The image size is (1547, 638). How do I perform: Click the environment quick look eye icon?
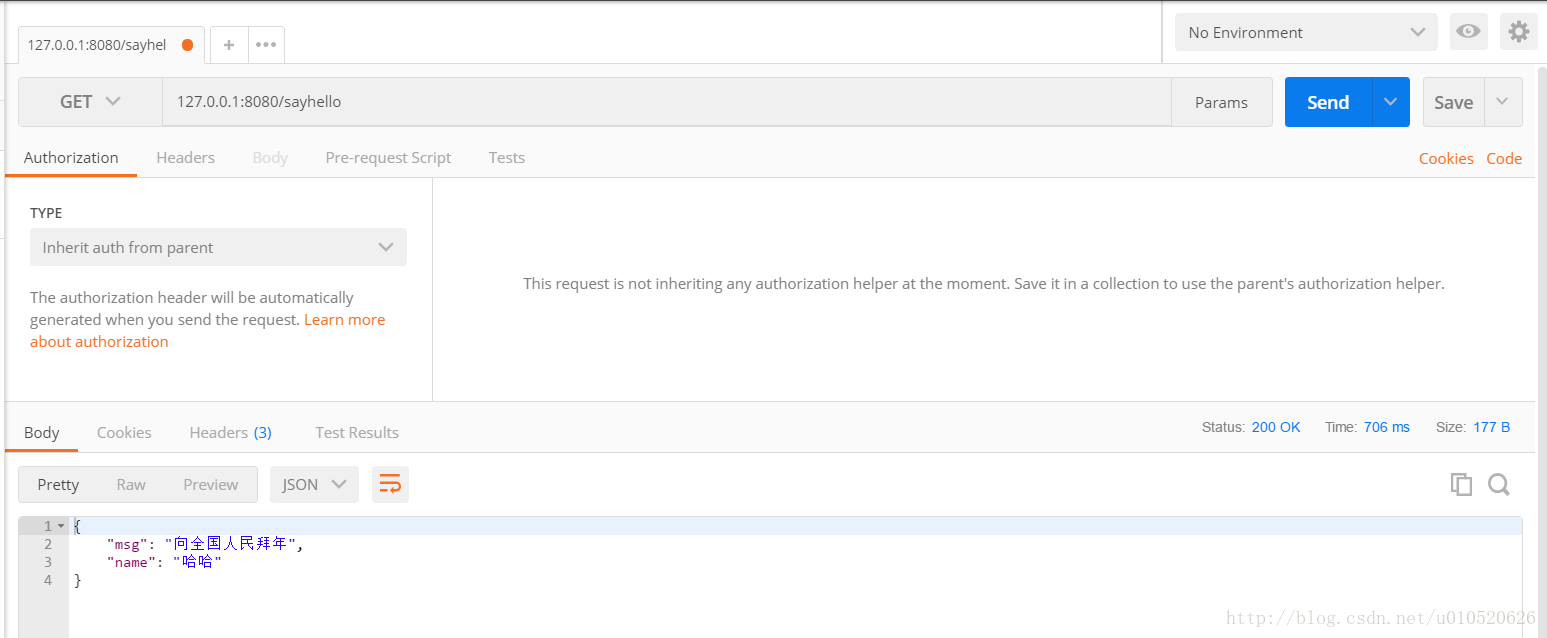click(1468, 32)
